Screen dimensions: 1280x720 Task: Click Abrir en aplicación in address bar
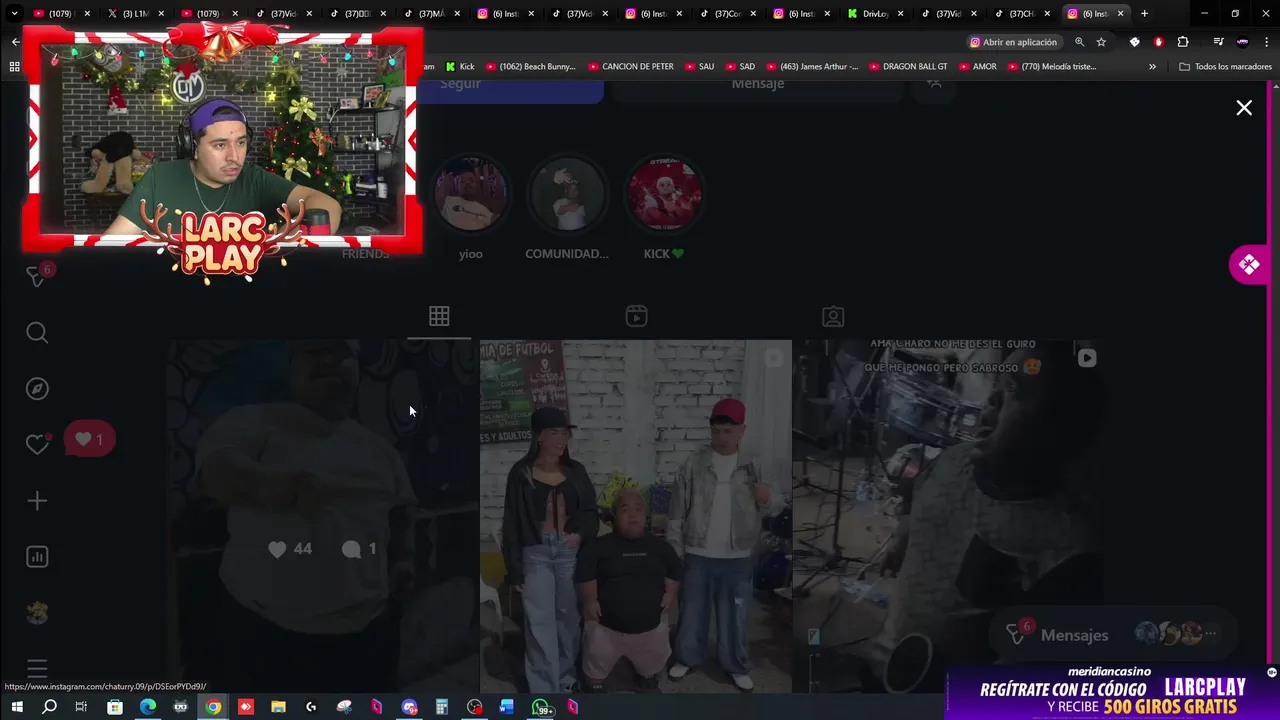pyautogui.click(x=1013, y=42)
